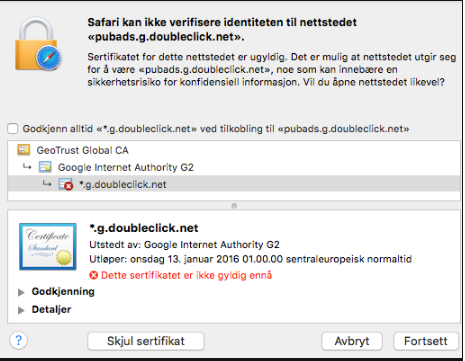Expand the Detaljer section

(x=21, y=310)
